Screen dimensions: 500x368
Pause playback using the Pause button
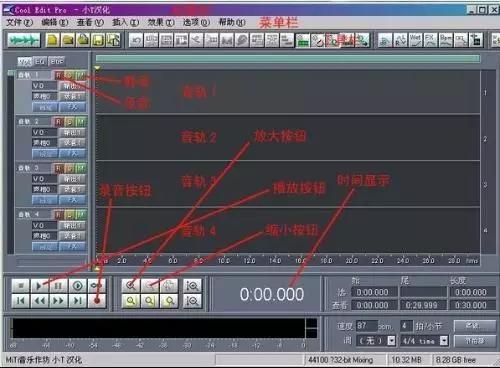click(58, 286)
